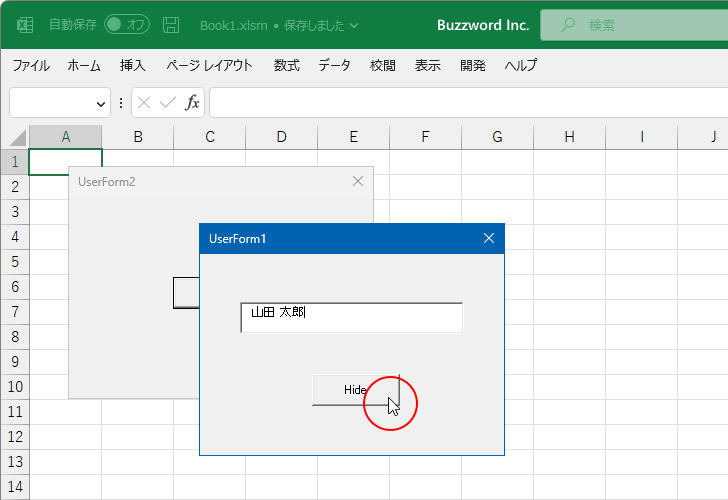
Task: Click the Excel logo icon in title bar
Action: coord(25,25)
